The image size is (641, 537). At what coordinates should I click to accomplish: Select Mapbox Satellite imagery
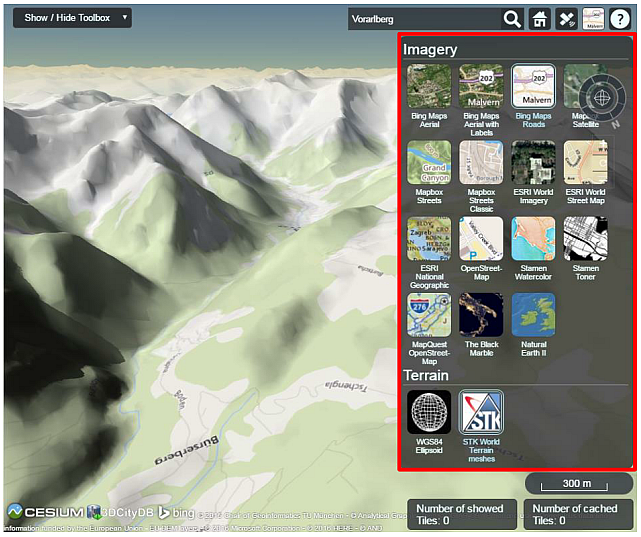(585, 86)
